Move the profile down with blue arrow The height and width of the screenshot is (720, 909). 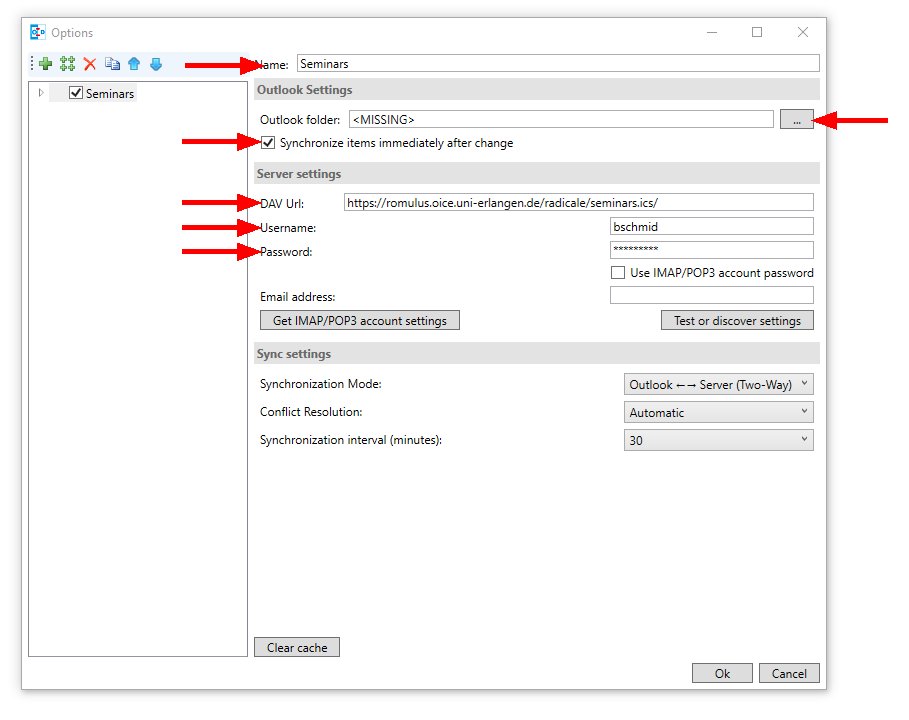(x=156, y=64)
